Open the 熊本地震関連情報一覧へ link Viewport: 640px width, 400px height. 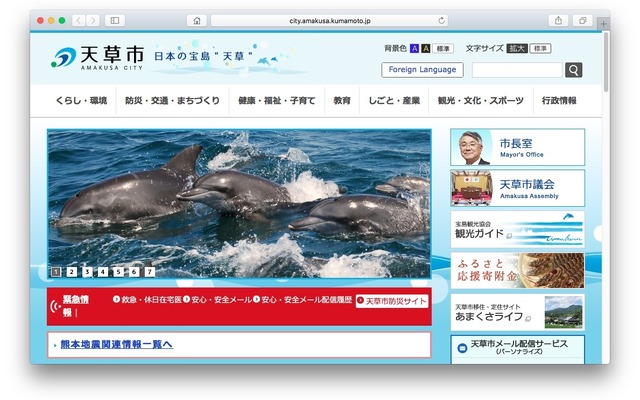(116, 345)
